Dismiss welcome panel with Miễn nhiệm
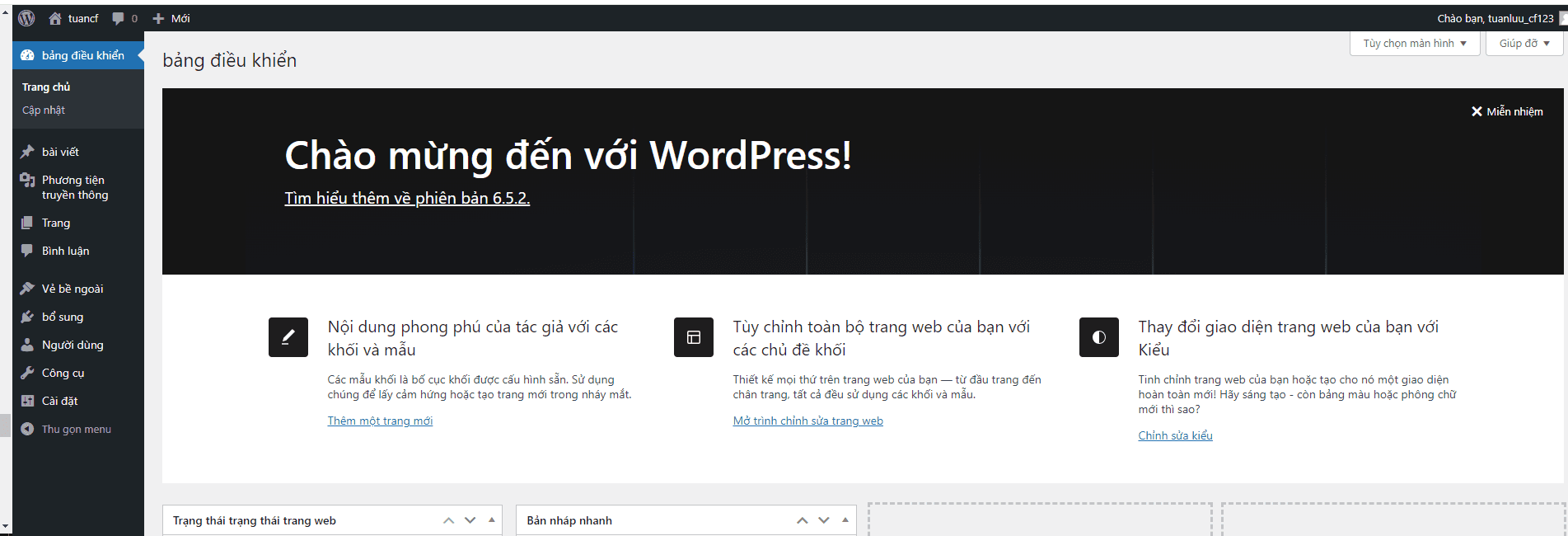 (x=1507, y=111)
